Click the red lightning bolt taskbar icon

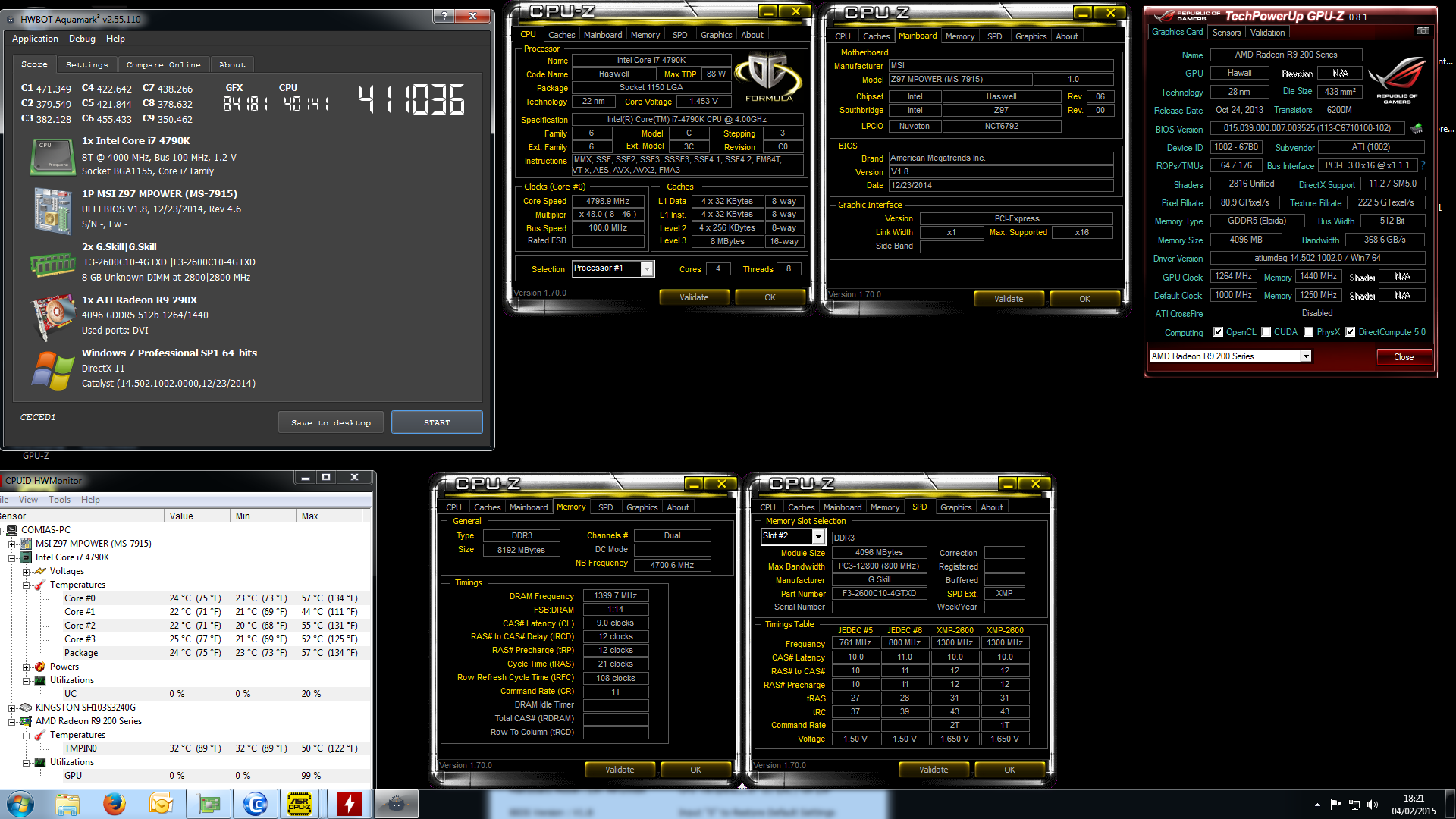tap(349, 804)
